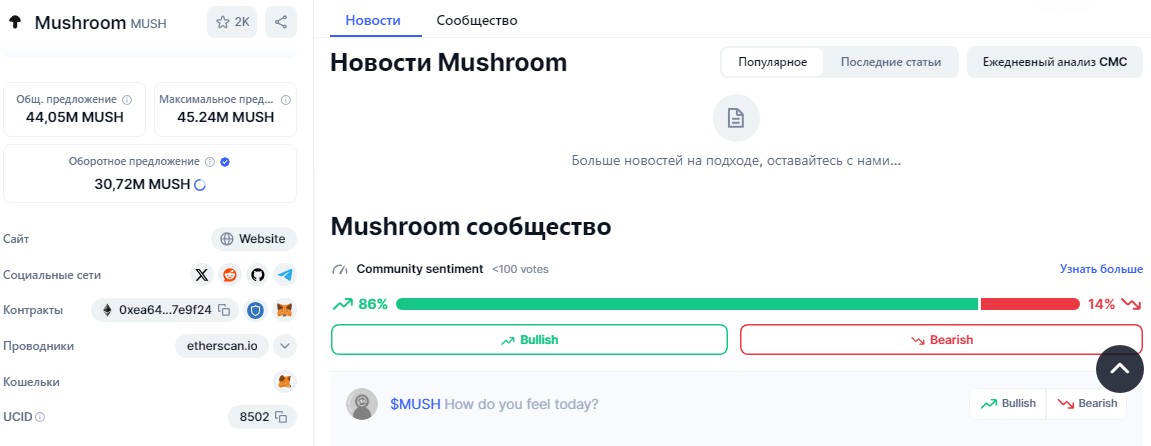Expand the etherscan.io explorers dropdown chevron
The height and width of the screenshot is (446, 1151).
click(x=286, y=346)
